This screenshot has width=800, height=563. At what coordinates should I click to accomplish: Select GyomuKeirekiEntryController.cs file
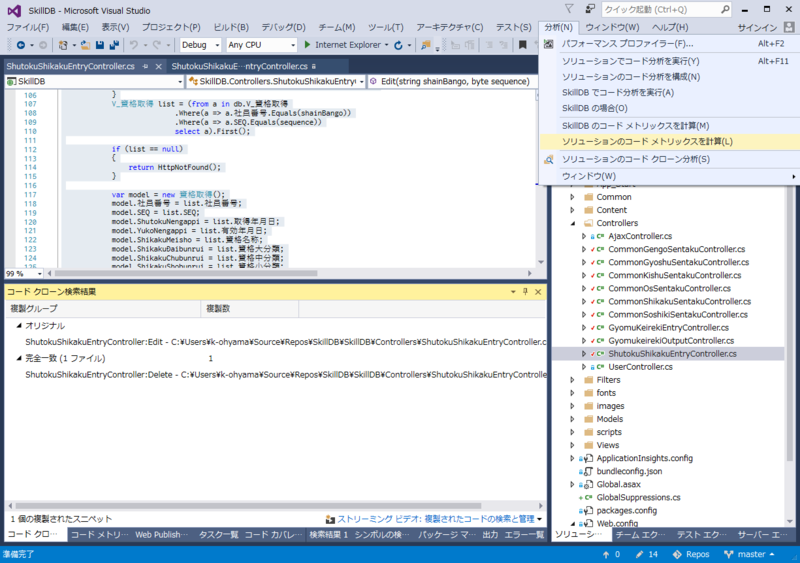pos(668,328)
